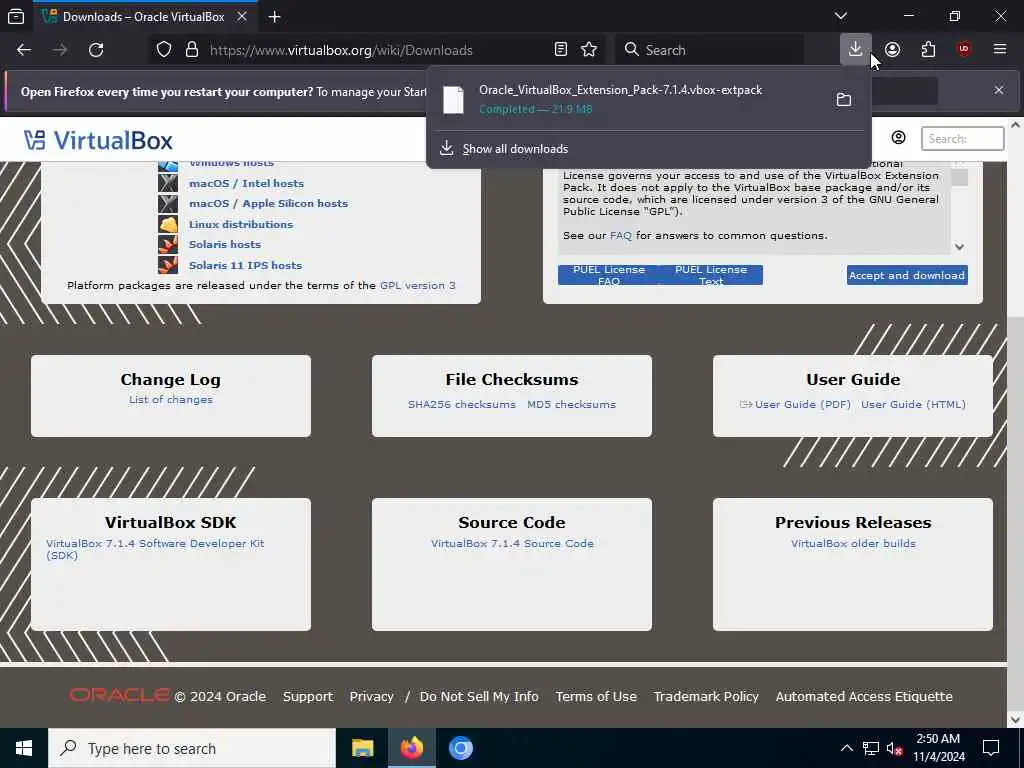The height and width of the screenshot is (768, 1024).
Task: Open the VirtualBox site user account icon
Action: pyautogui.click(x=899, y=137)
